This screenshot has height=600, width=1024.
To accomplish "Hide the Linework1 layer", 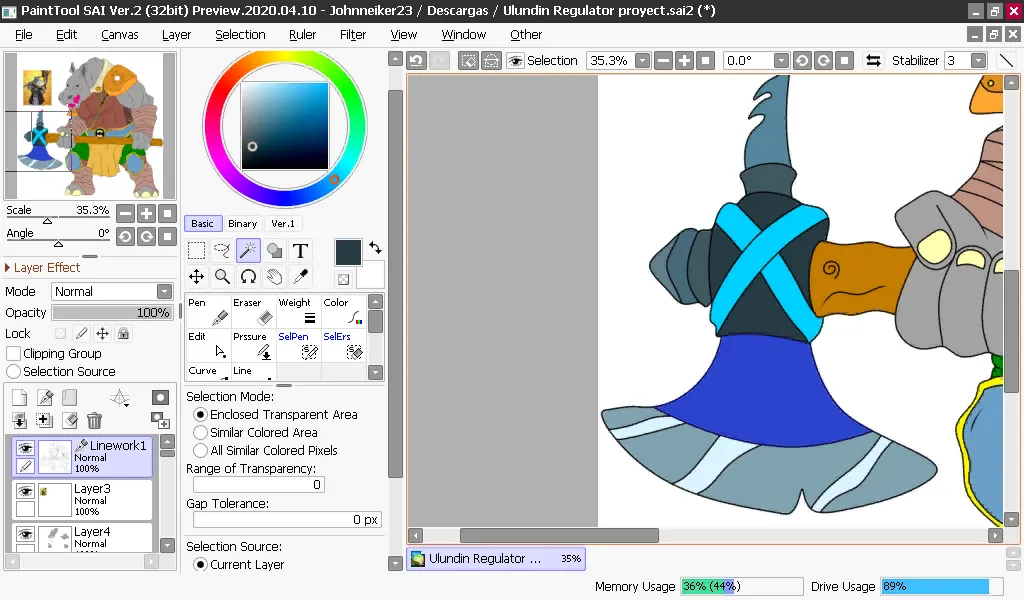I will pos(25,447).
